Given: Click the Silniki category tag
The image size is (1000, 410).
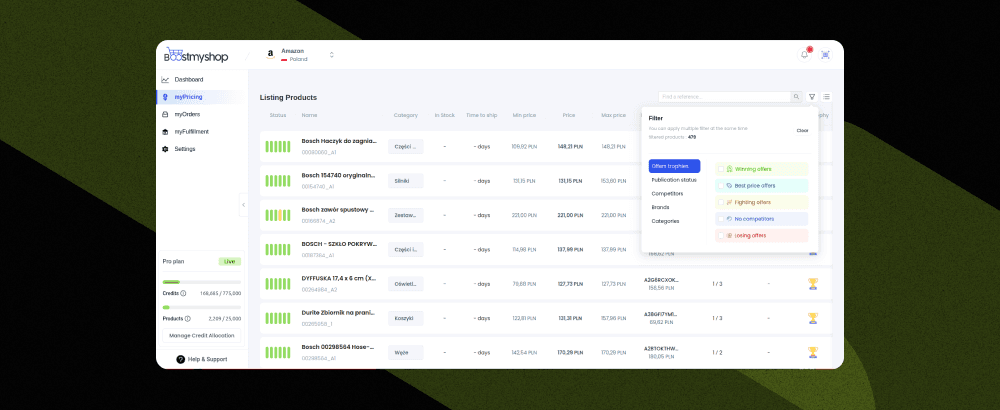Looking at the screenshot, I should click(406, 181).
